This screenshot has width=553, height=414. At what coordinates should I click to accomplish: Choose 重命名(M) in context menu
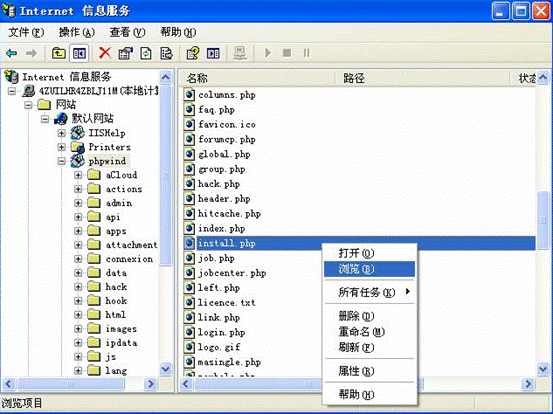369,331
